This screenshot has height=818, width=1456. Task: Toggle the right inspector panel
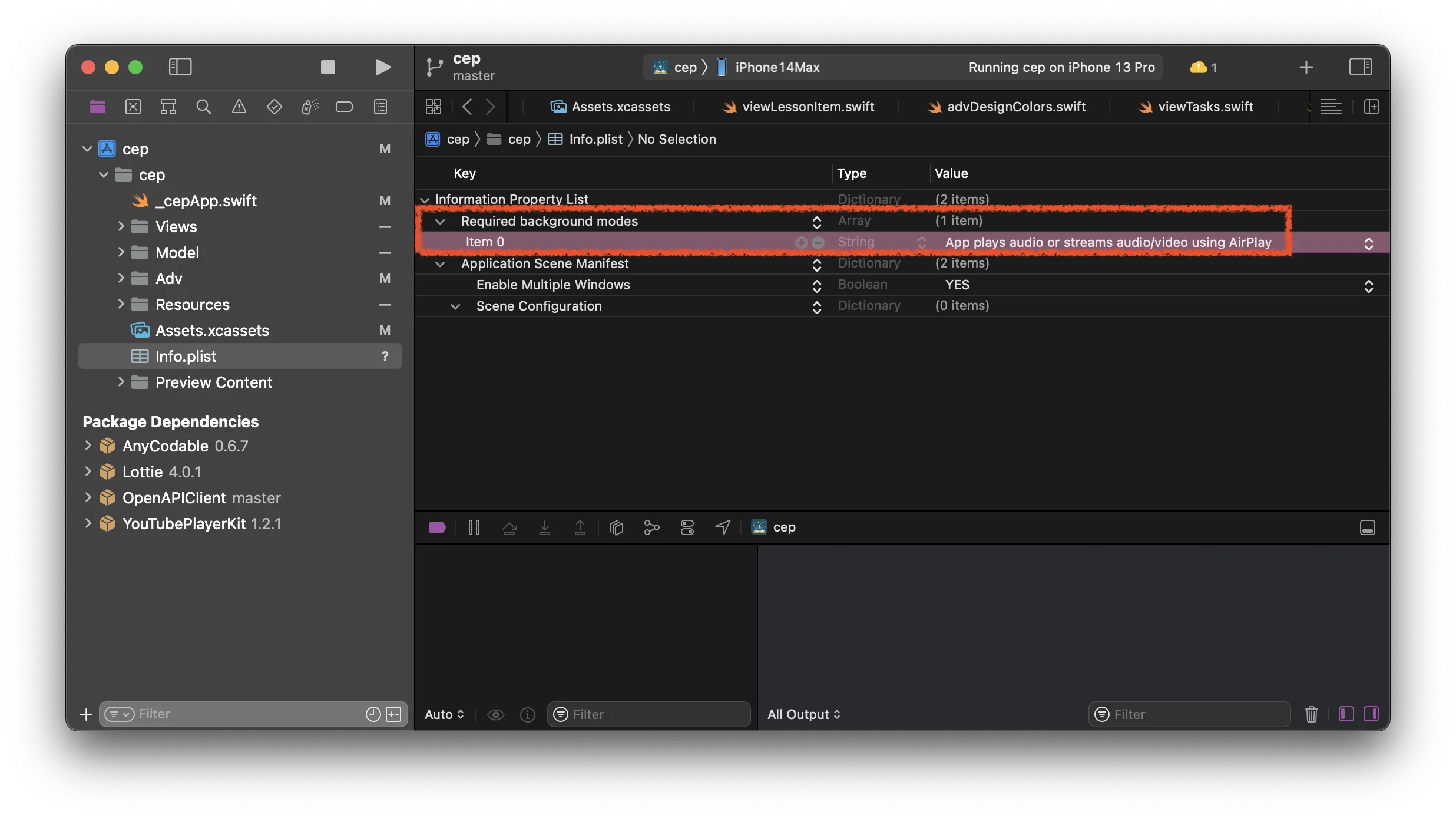point(1360,67)
